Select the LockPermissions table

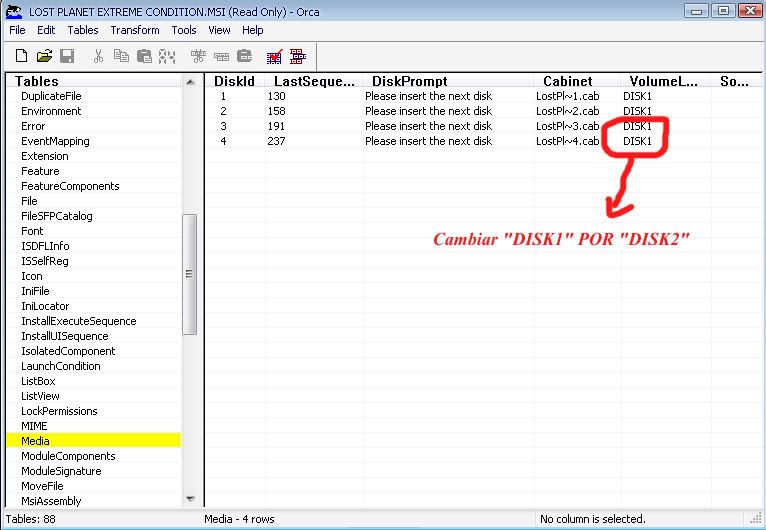(59, 411)
